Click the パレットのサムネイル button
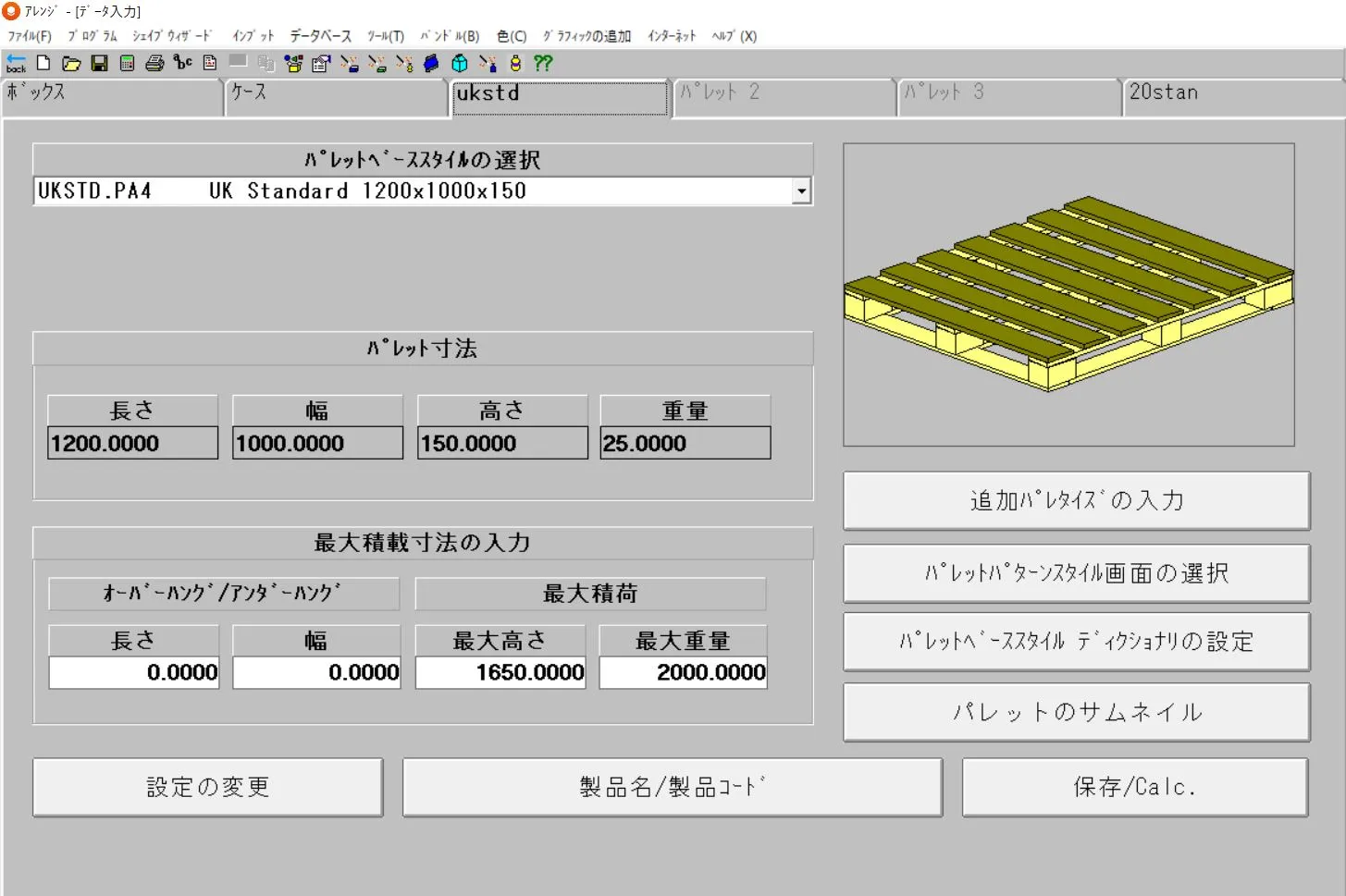Viewport: 1346px width, 896px height. point(1076,712)
